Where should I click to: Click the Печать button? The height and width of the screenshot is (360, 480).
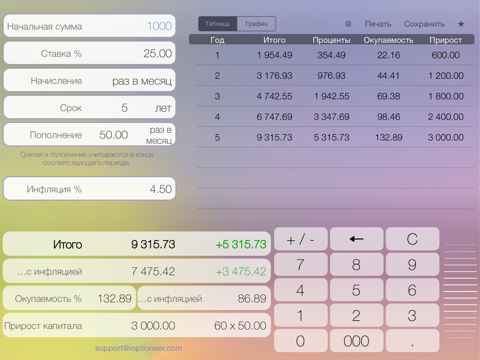[x=378, y=24]
